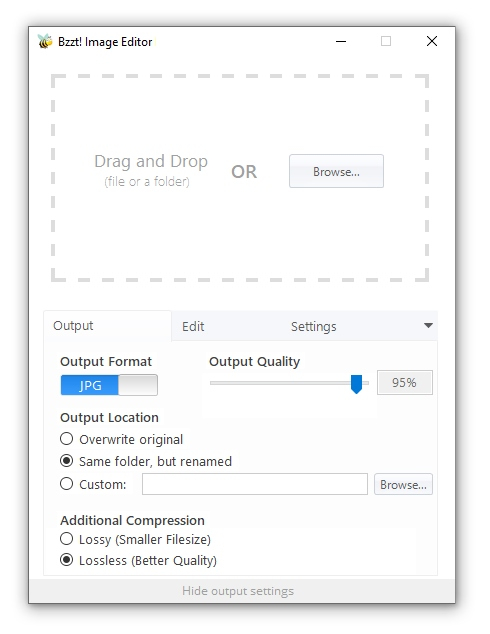
Task: Select Overwrite original radio button
Action: coord(66,439)
